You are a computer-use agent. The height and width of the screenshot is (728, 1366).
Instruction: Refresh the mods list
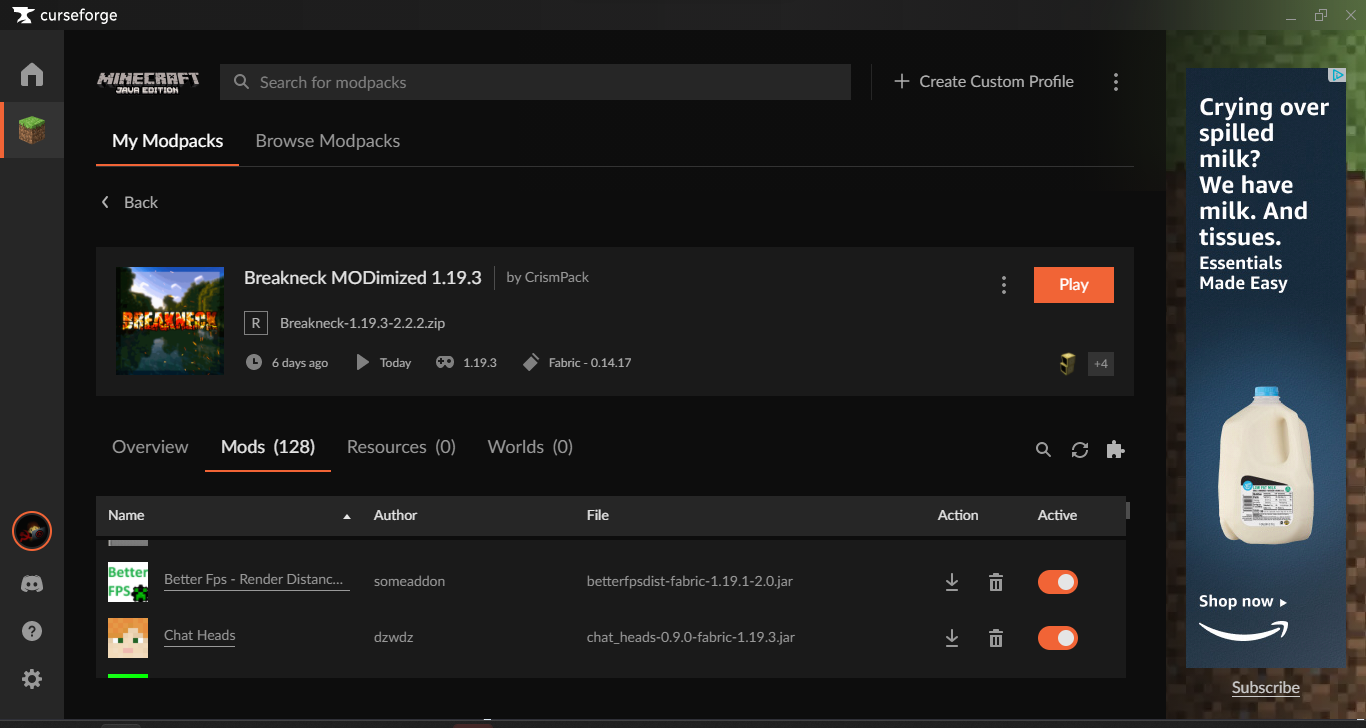[x=1080, y=450]
